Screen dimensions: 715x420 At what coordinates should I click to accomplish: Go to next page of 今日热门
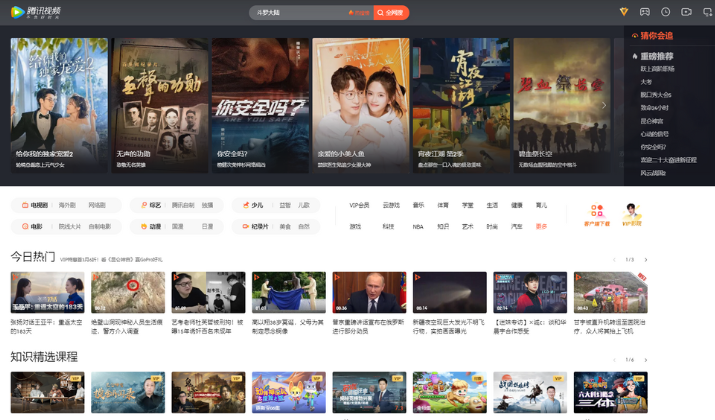click(x=646, y=260)
